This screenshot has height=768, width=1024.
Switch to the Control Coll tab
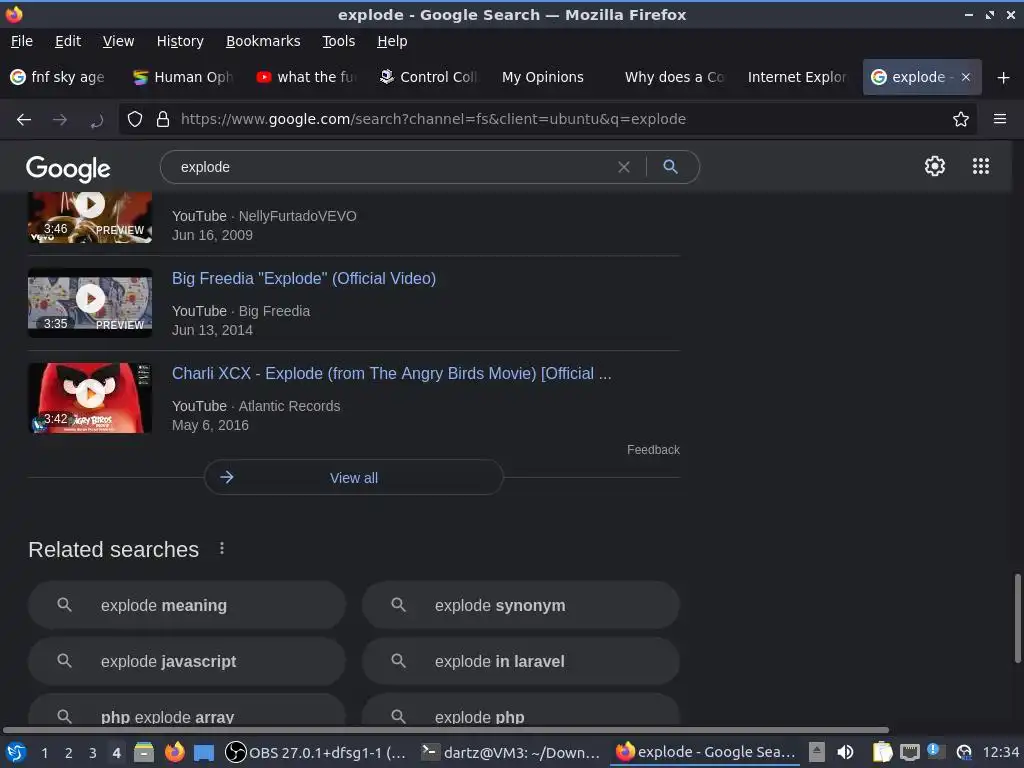tap(430, 77)
